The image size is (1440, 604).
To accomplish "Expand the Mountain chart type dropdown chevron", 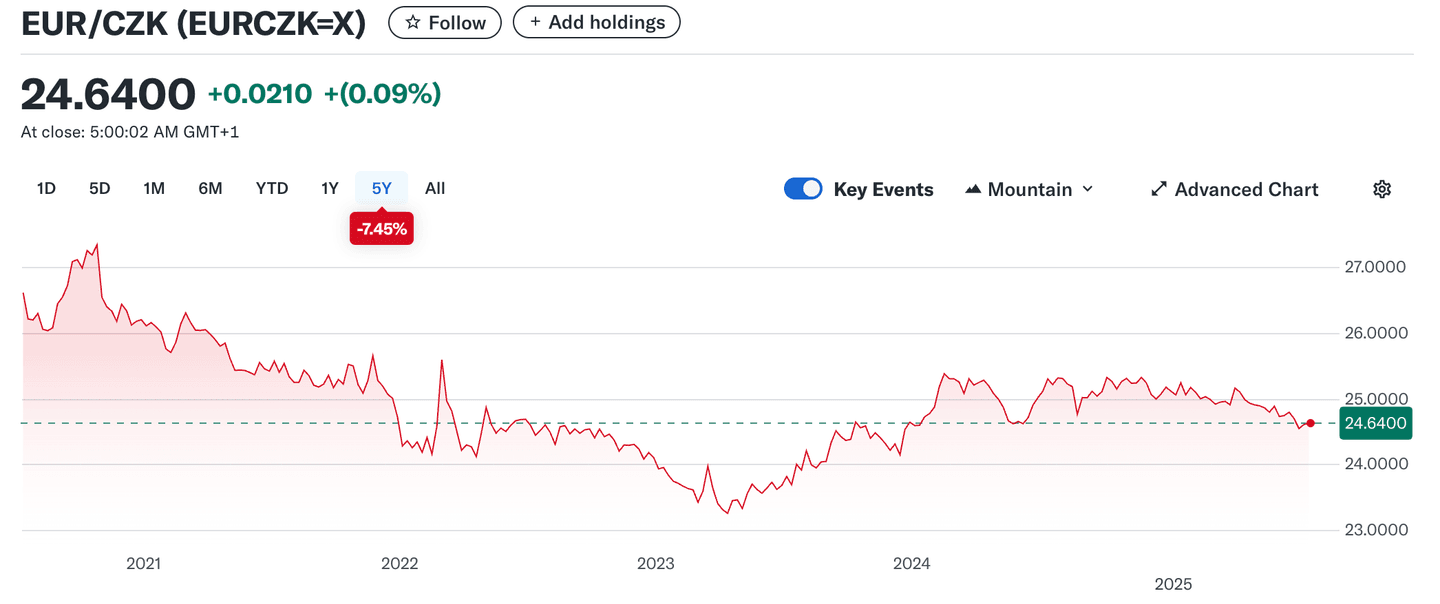I will [1088, 189].
